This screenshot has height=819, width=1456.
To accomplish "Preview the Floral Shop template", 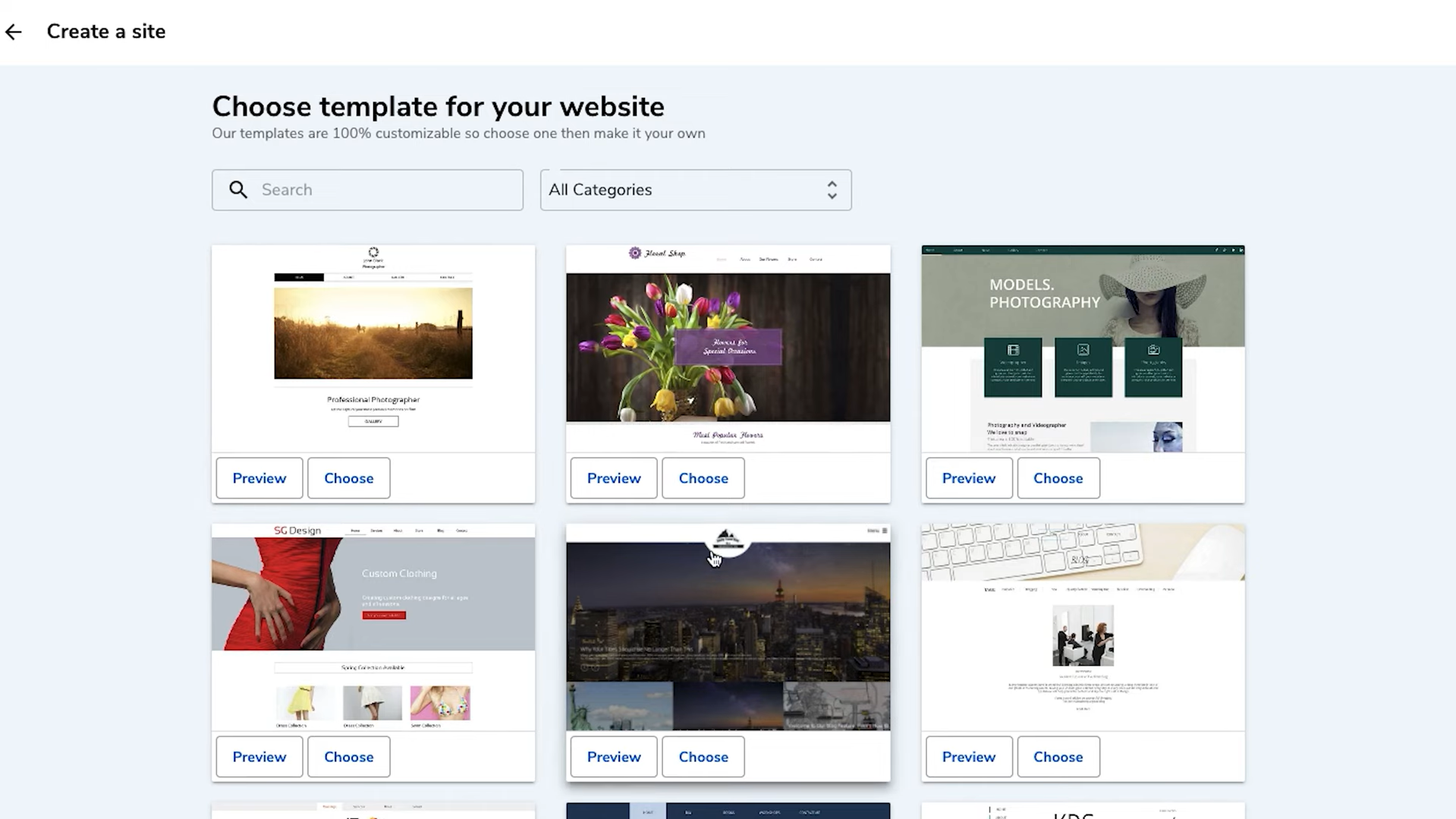I will point(613,477).
